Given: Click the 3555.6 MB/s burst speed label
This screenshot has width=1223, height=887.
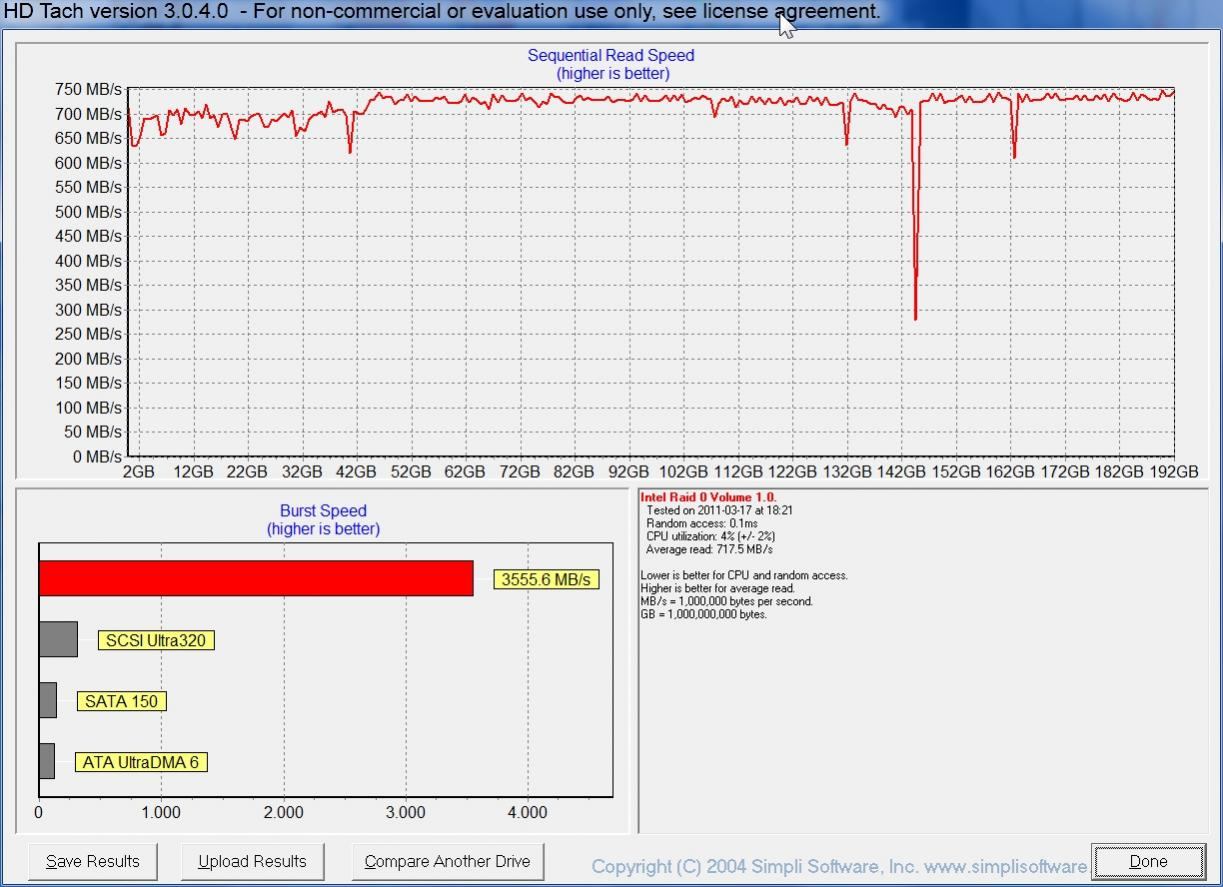Looking at the screenshot, I should [546, 579].
